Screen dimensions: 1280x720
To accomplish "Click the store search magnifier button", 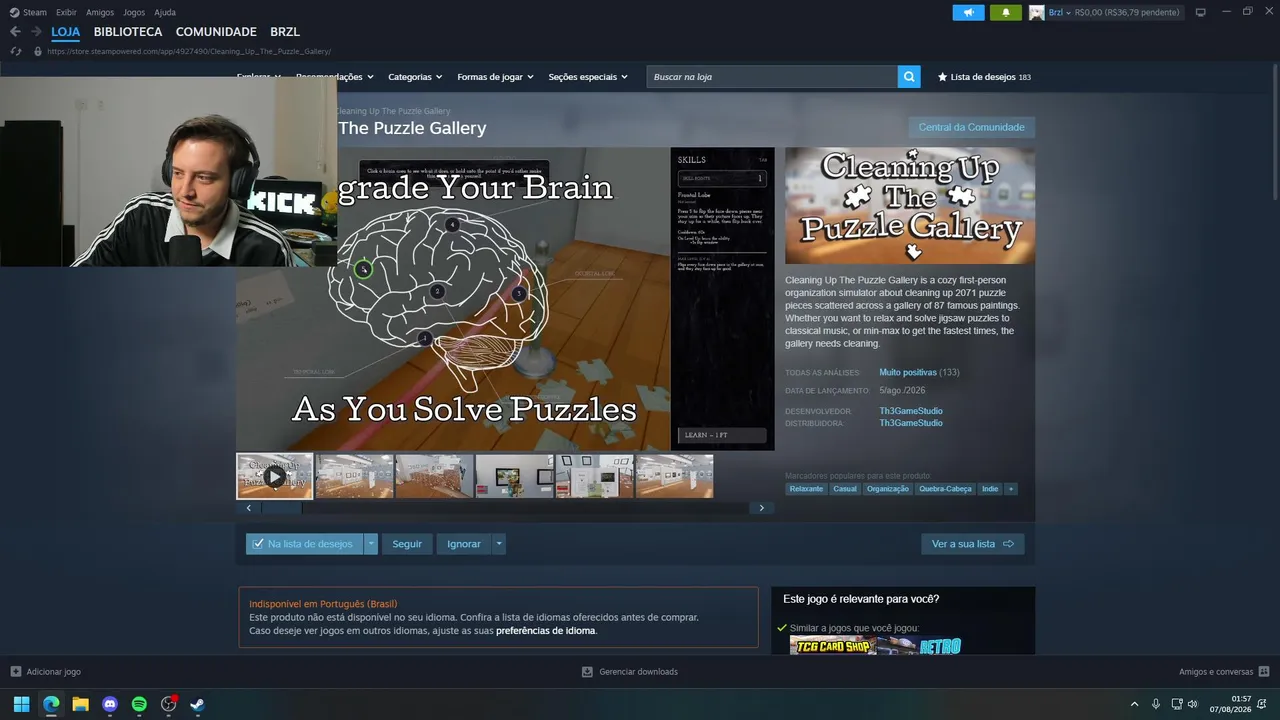I will (909, 77).
